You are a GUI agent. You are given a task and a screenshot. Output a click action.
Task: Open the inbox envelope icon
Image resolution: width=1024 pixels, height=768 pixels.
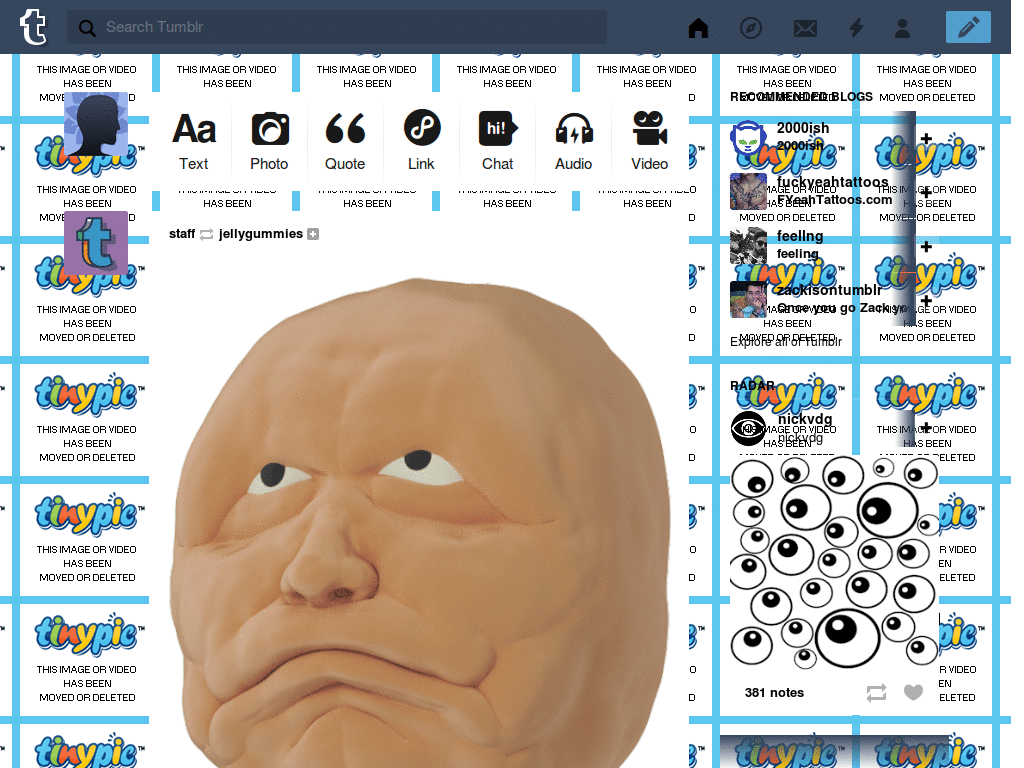[805, 28]
